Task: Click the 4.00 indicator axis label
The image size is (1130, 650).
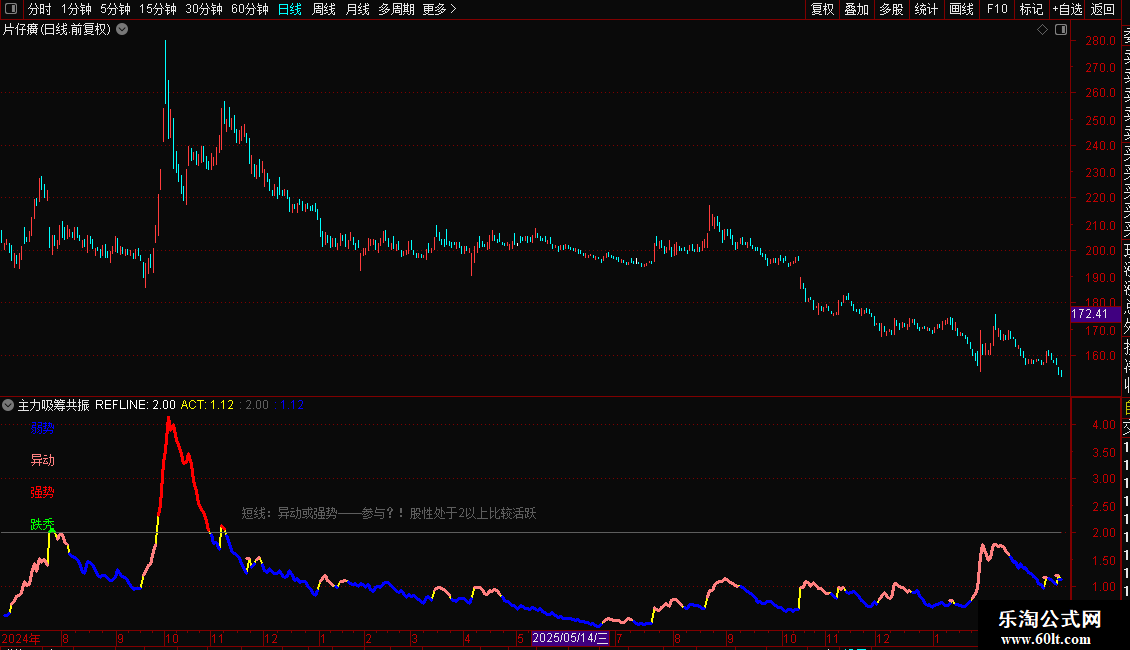Action: click(x=1104, y=424)
